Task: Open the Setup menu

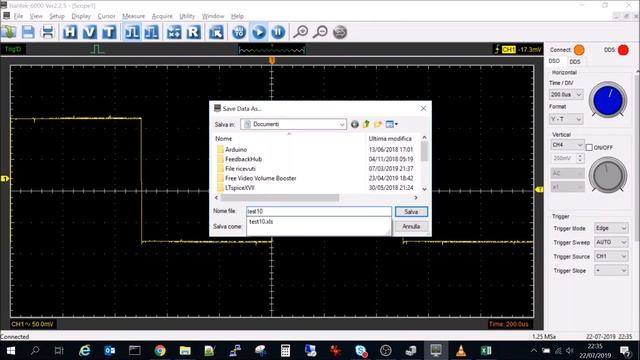Action: pos(57,16)
